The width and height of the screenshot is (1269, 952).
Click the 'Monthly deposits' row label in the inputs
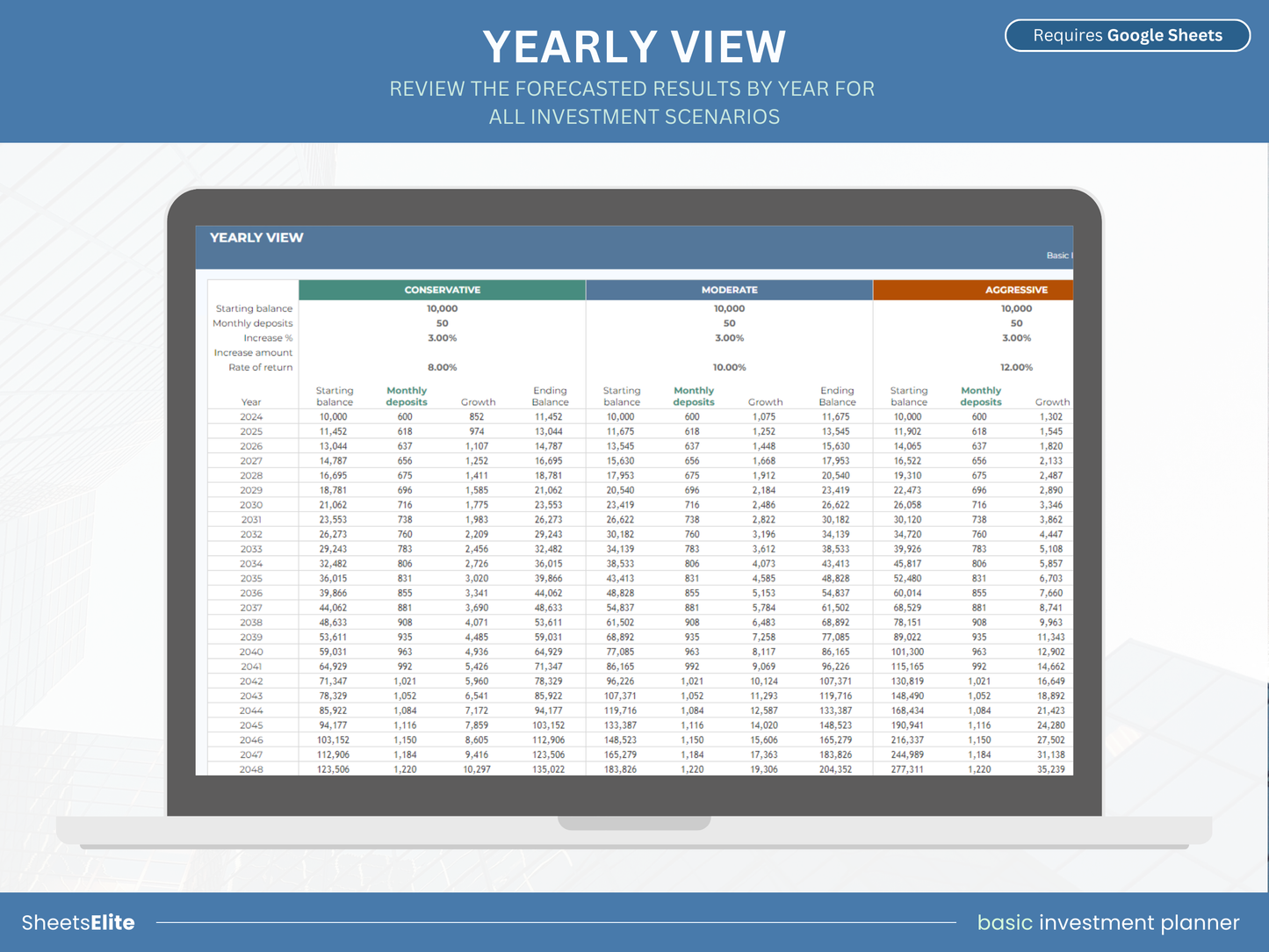252,323
